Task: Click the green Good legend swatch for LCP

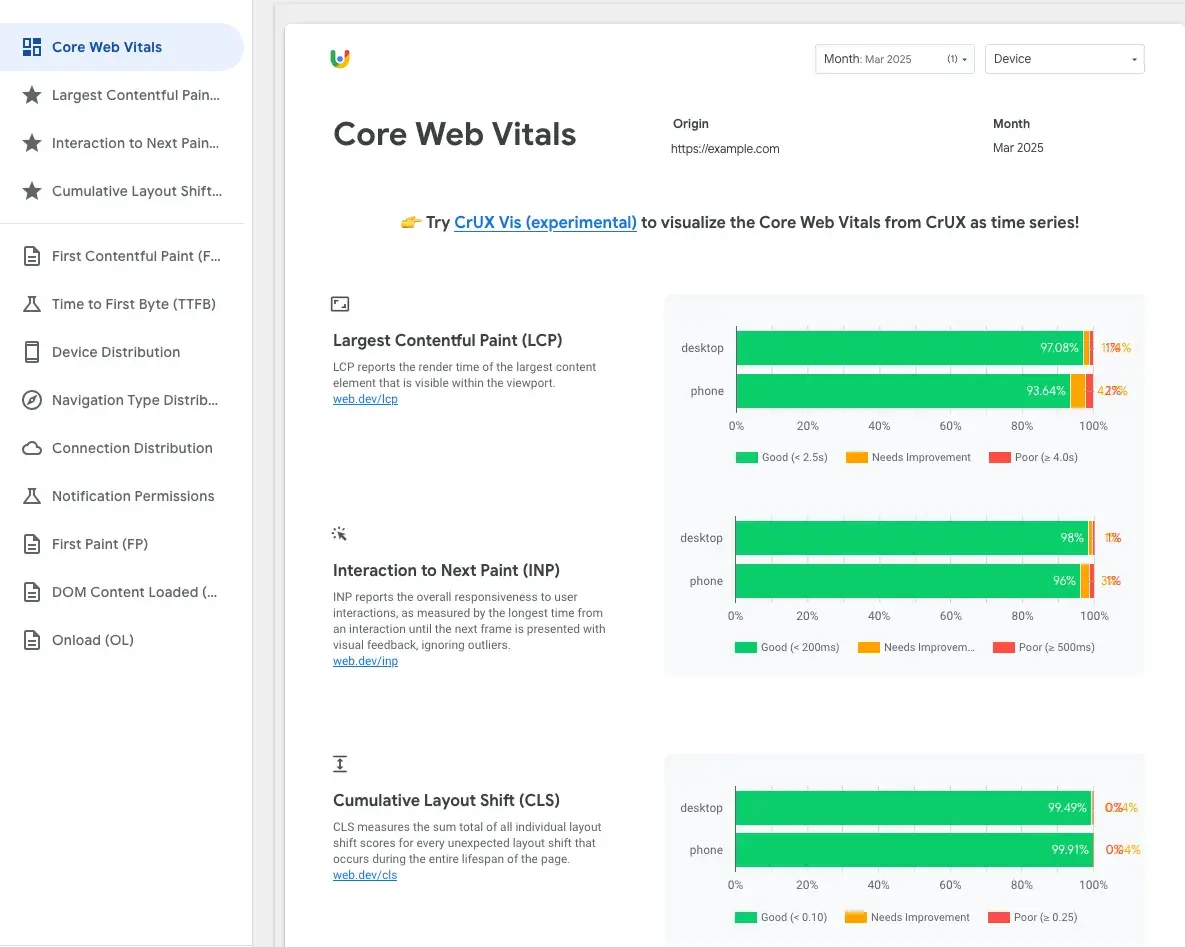Action: tap(747, 457)
